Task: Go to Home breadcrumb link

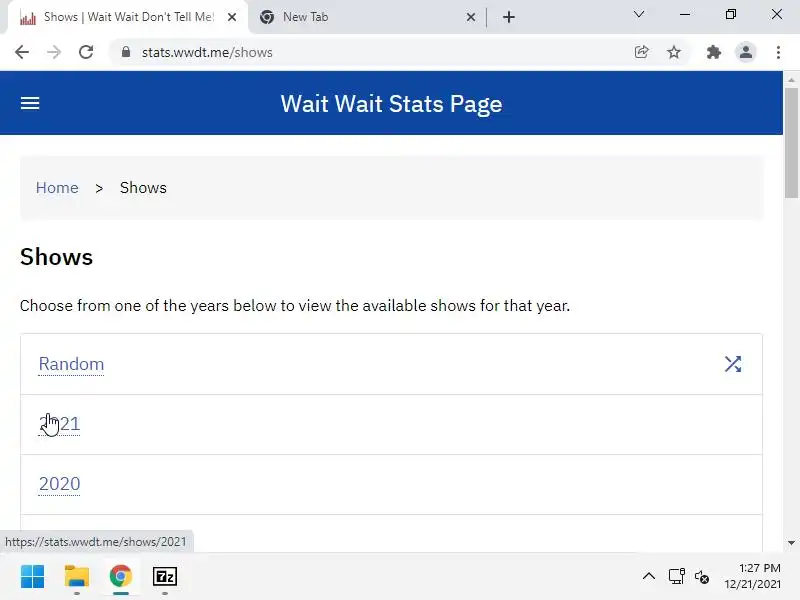Action: pos(57,188)
